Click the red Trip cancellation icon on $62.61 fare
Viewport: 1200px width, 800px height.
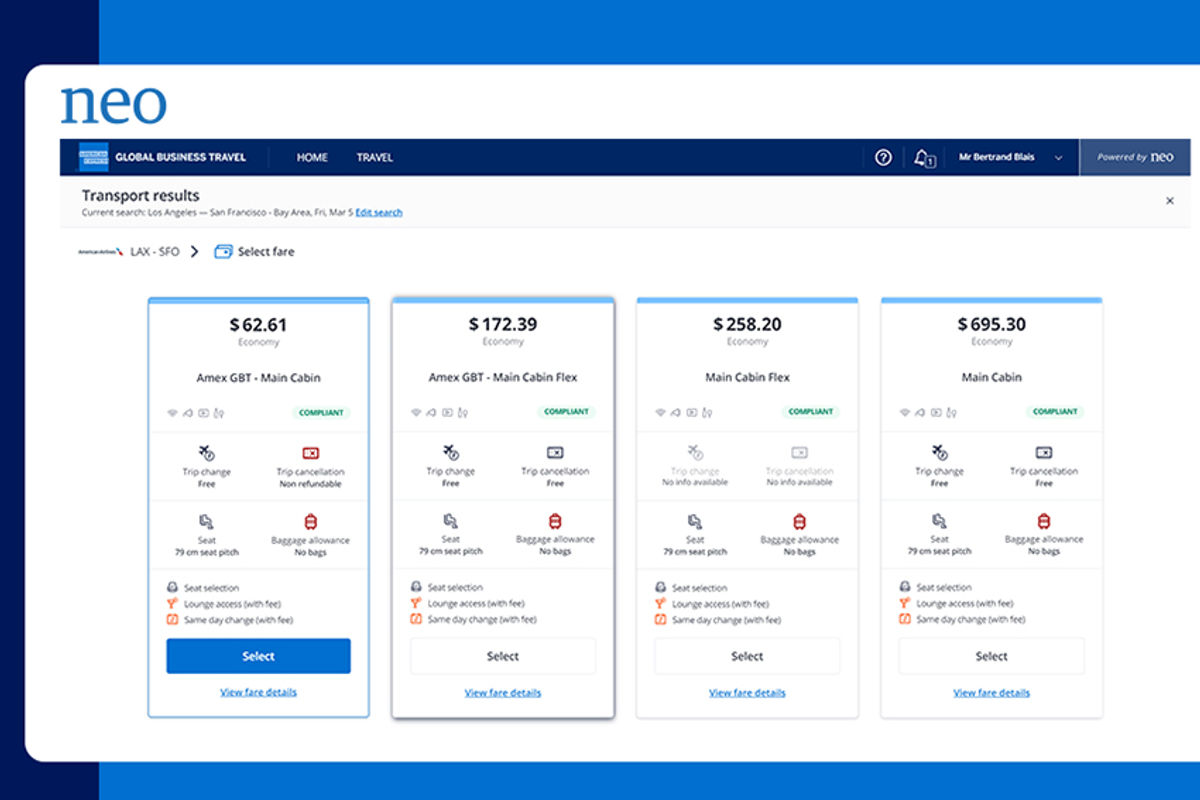[x=310, y=453]
